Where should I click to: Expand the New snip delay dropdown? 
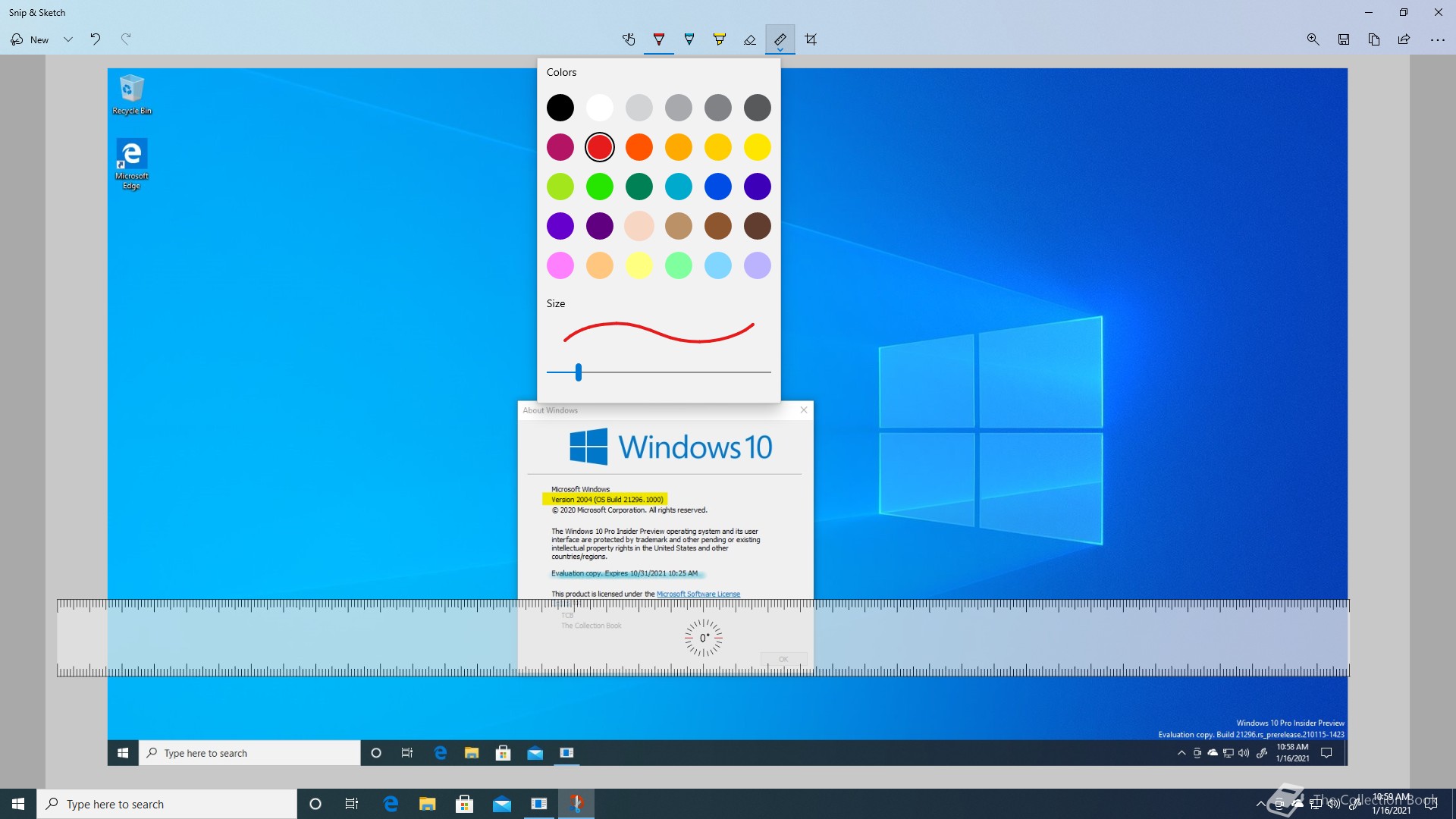point(68,39)
